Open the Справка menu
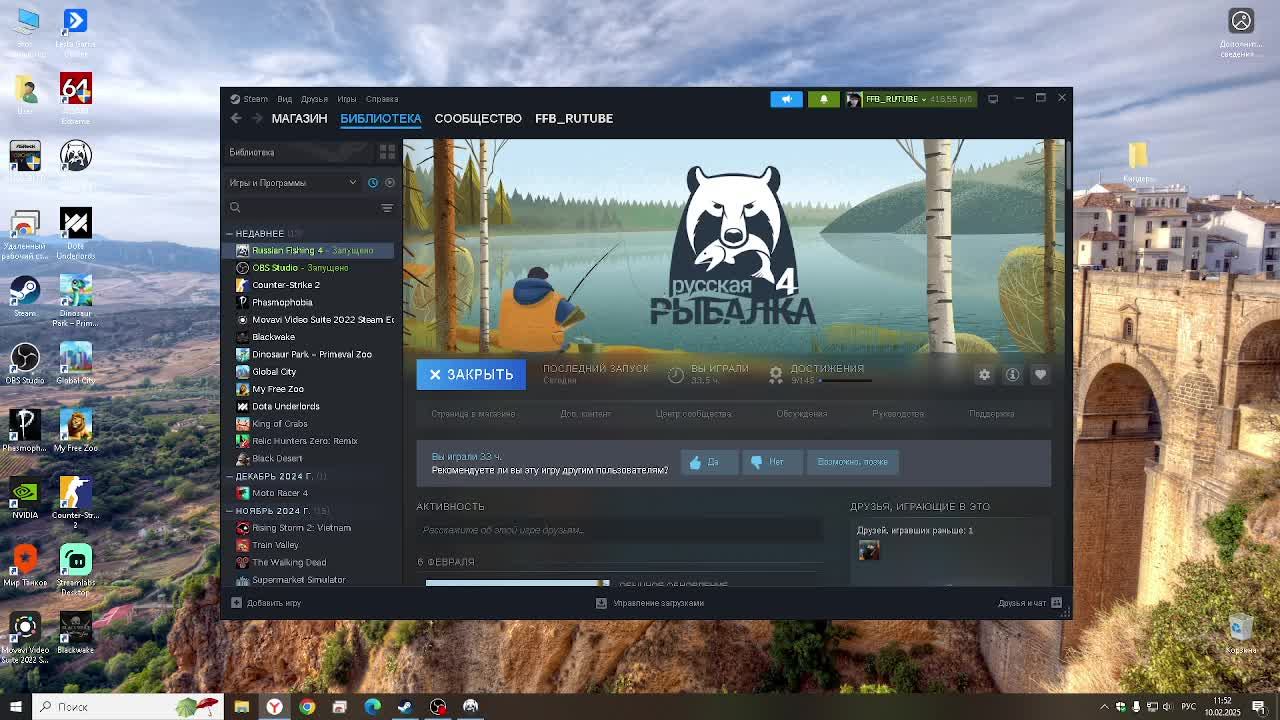The width and height of the screenshot is (1280, 720). (x=382, y=99)
